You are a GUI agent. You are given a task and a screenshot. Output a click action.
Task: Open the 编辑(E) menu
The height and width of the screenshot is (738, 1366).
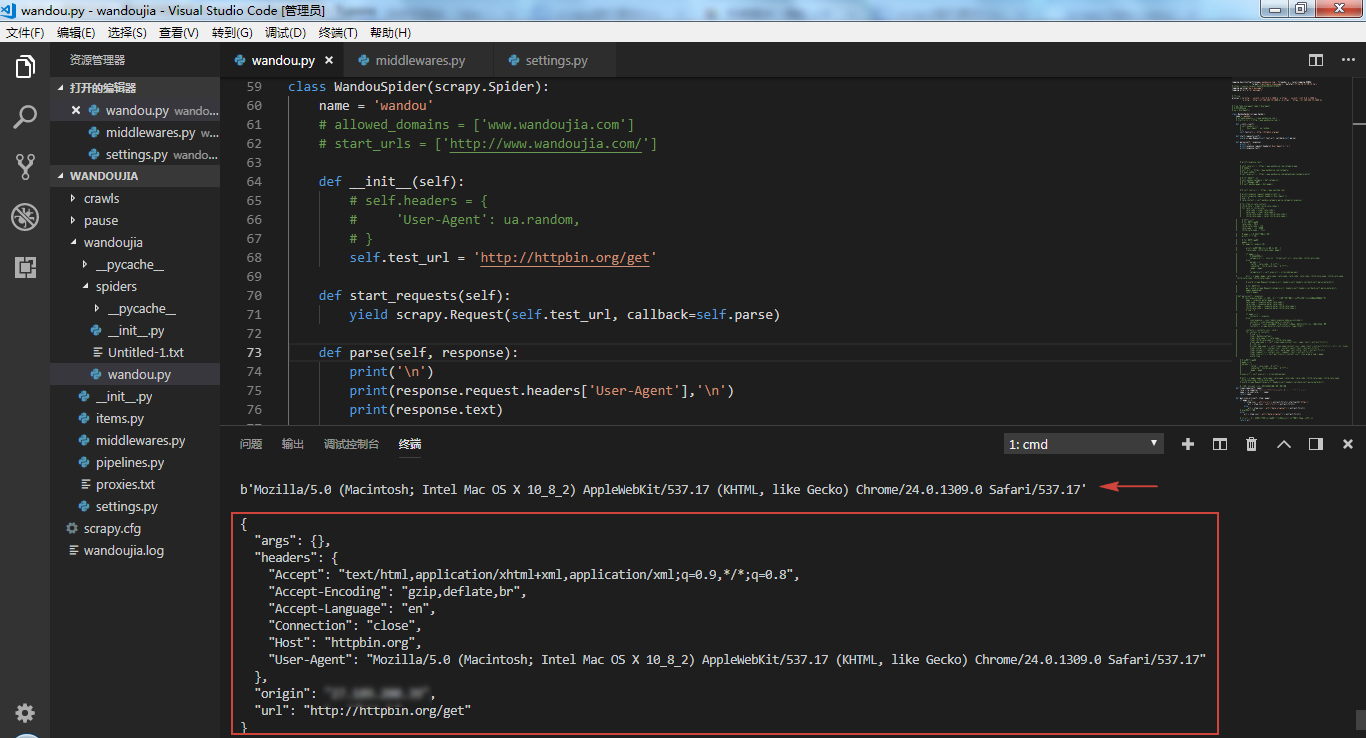76,33
